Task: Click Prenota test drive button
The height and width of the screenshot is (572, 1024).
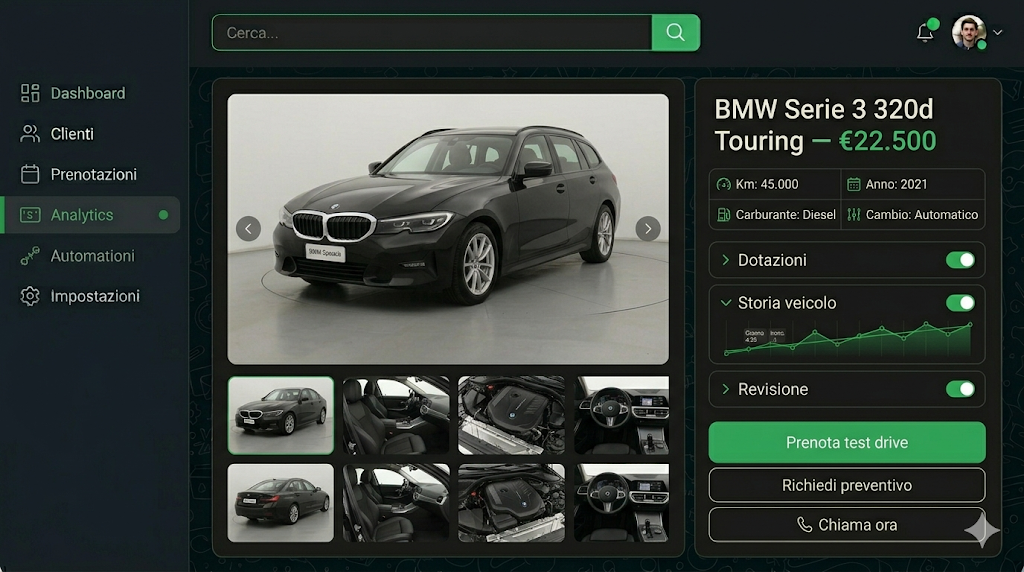Action: [x=847, y=443]
